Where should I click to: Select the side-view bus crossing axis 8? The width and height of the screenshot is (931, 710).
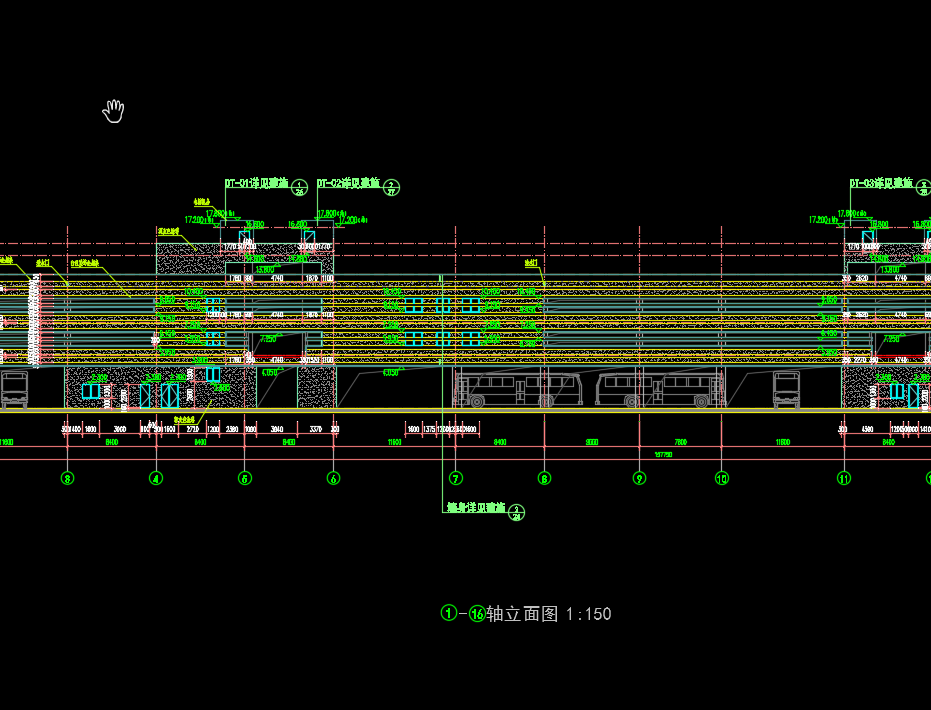click(x=518, y=389)
